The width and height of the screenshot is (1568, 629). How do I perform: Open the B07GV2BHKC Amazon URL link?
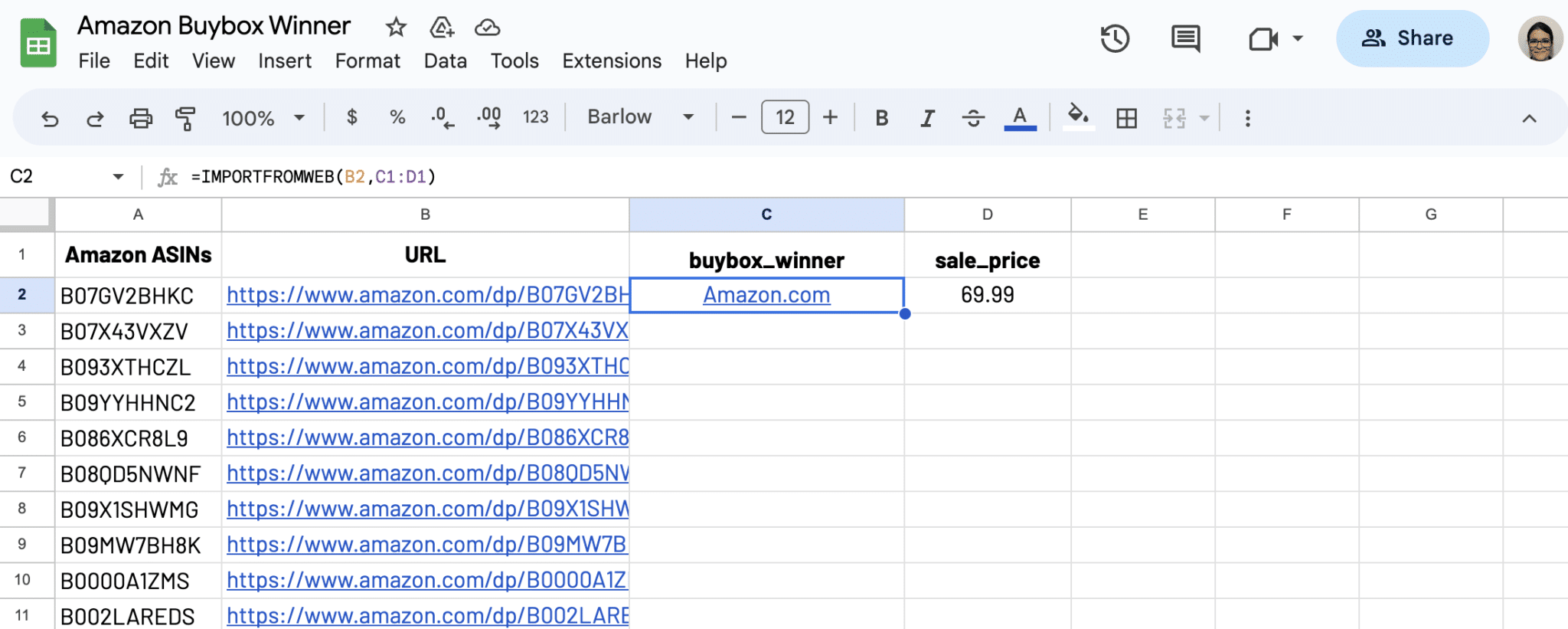tap(427, 295)
